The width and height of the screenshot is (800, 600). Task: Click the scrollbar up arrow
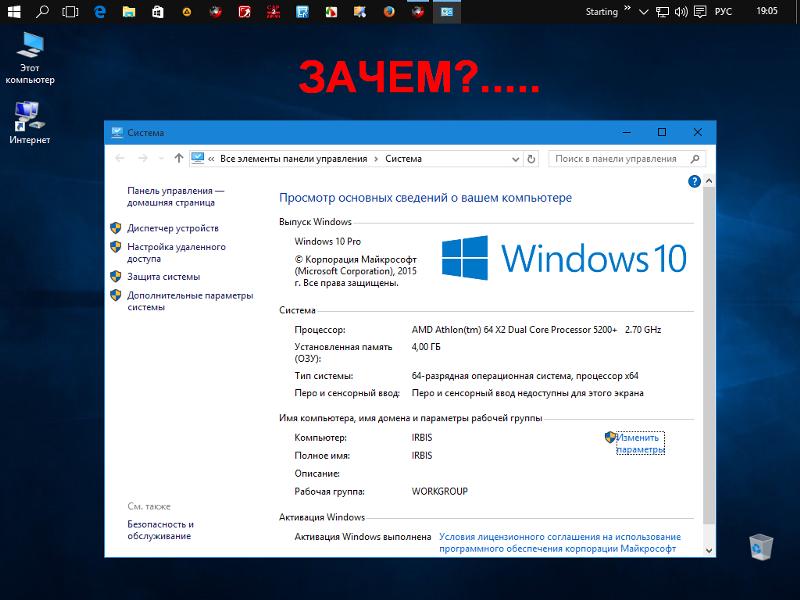(708, 181)
